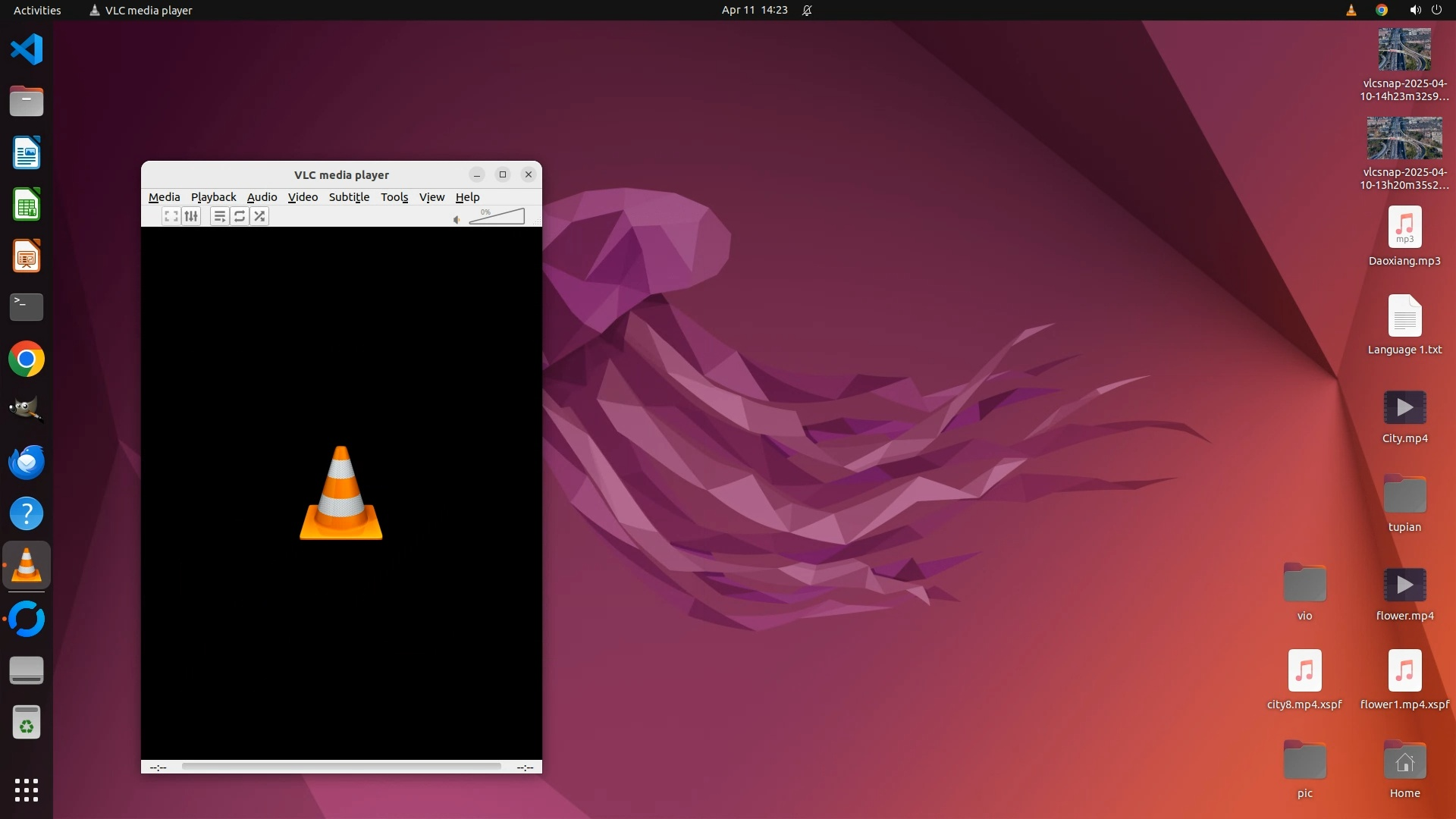Toggle loop/repeat mode button
The height and width of the screenshot is (819, 1456).
click(x=240, y=216)
